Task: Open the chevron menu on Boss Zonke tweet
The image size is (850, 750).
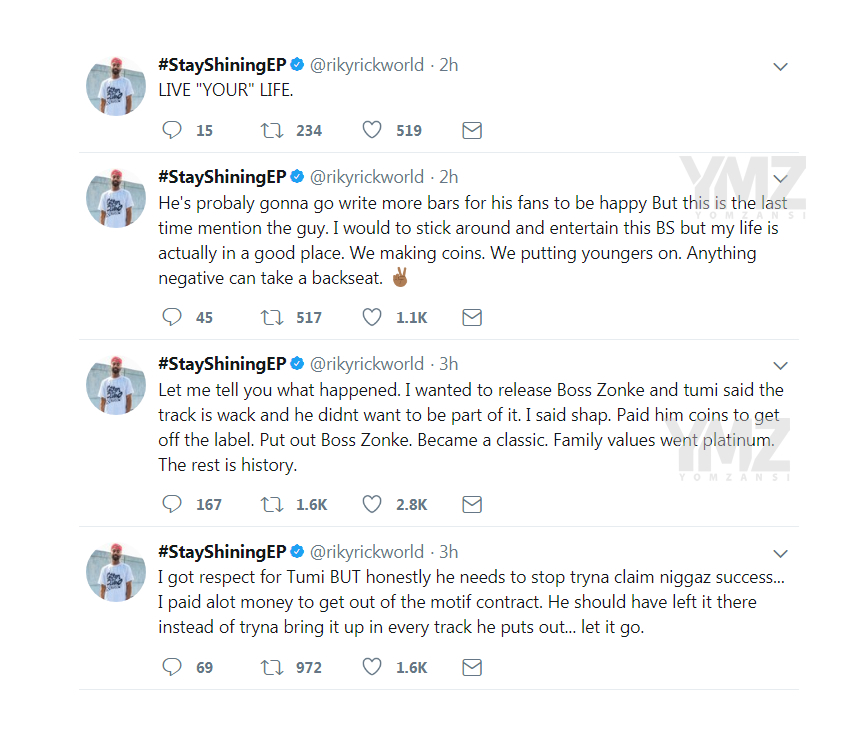Action: 780,366
